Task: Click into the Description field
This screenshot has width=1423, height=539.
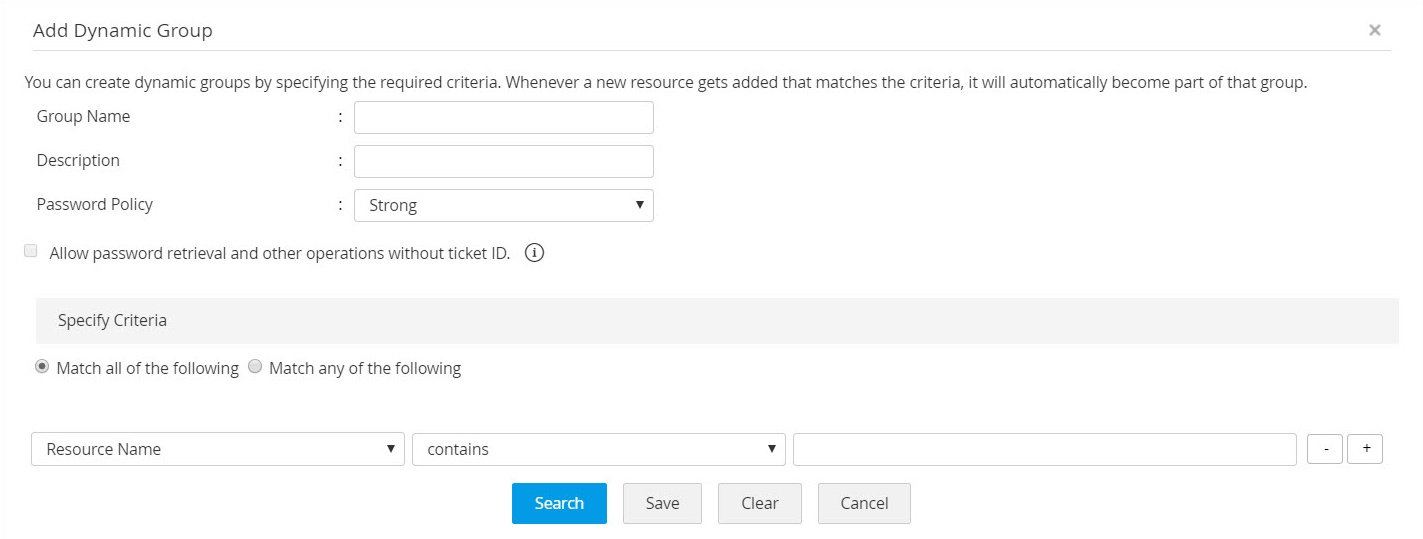Action: click(x=503, y=161)
